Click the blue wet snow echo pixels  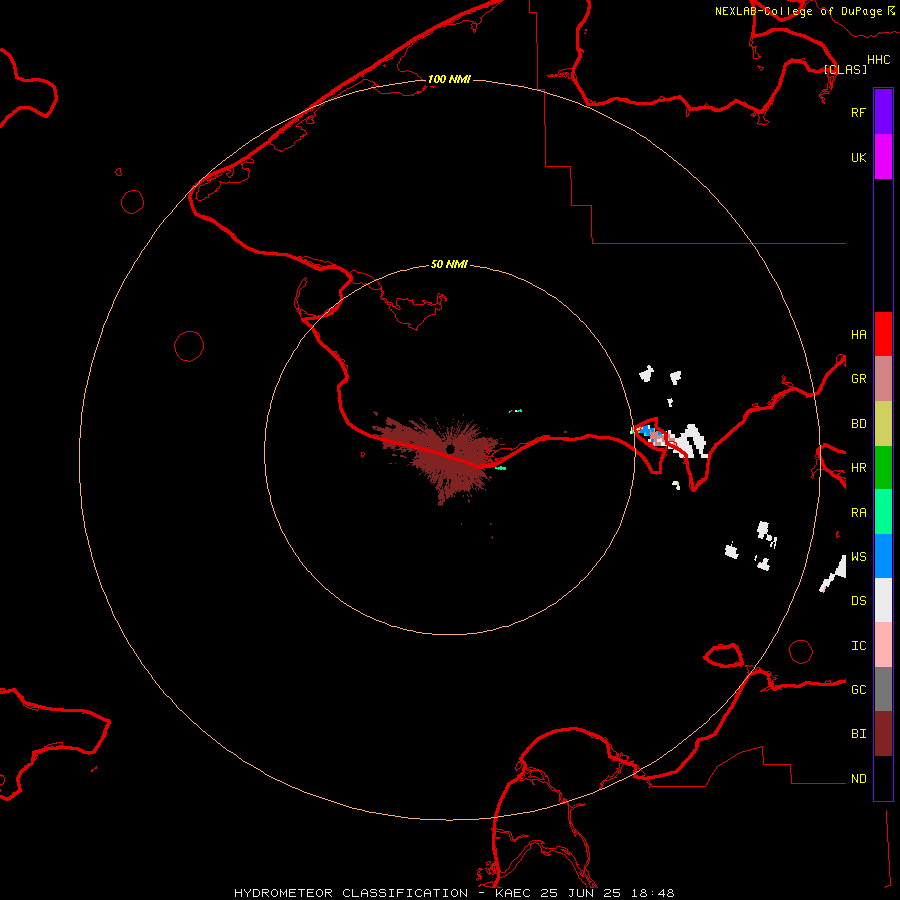point(646,430)
